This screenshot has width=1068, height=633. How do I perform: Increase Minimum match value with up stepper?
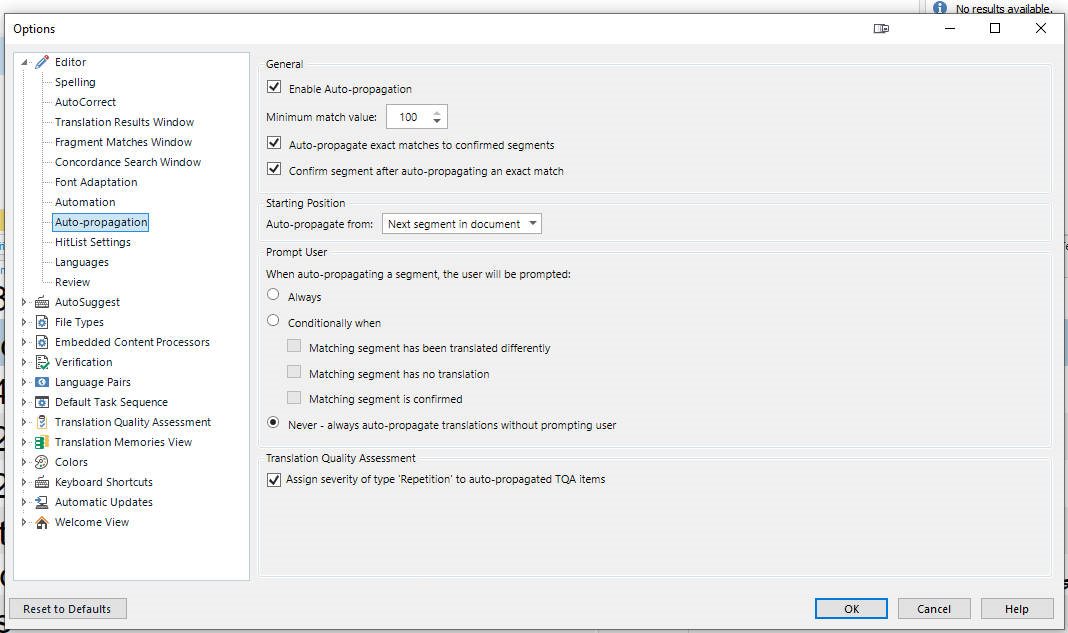[x=437, y=112]
